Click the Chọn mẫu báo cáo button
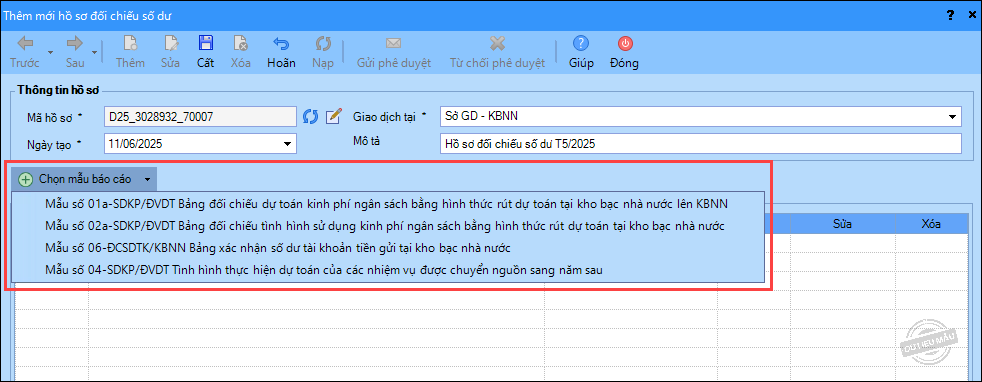This screenshot has width=982, height=382. pos(85,179)
